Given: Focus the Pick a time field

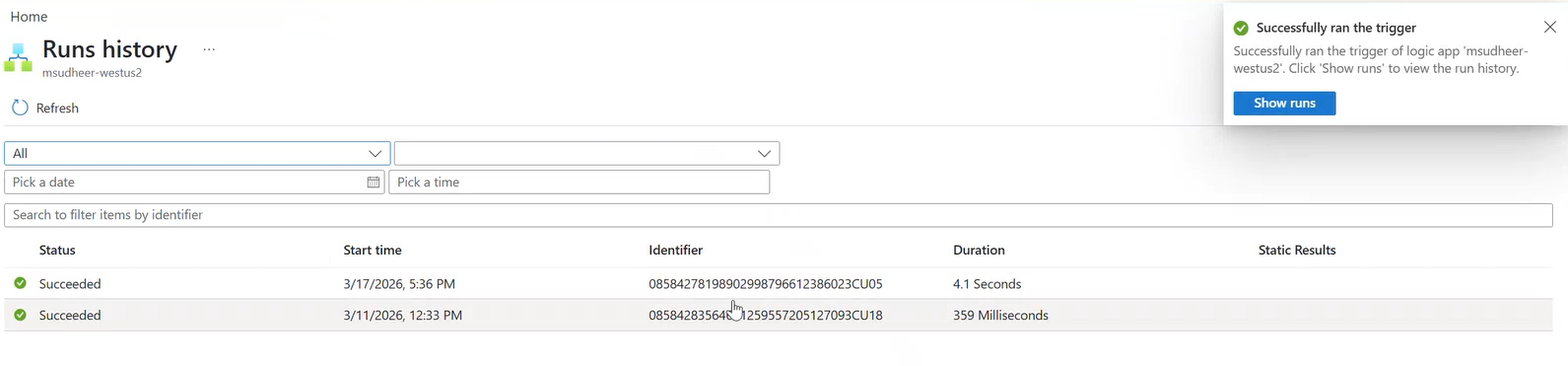Looking at the screenshot, I should [x=579, y=183].
